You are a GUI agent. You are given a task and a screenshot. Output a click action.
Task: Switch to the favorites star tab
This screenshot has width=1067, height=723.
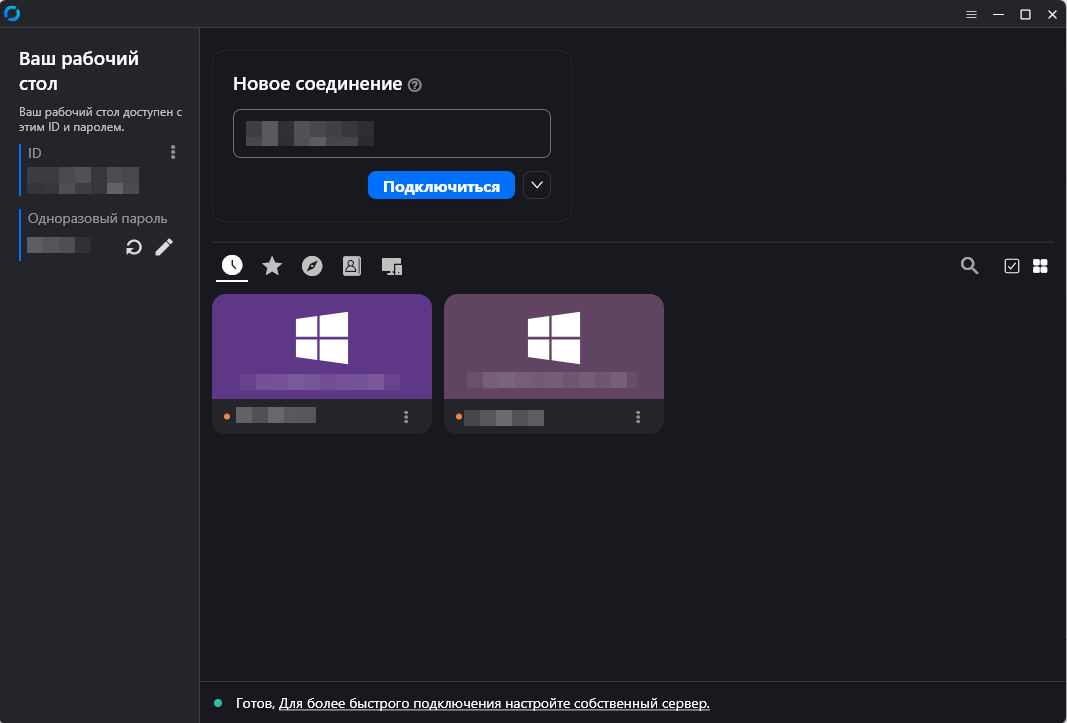(272, 266)
